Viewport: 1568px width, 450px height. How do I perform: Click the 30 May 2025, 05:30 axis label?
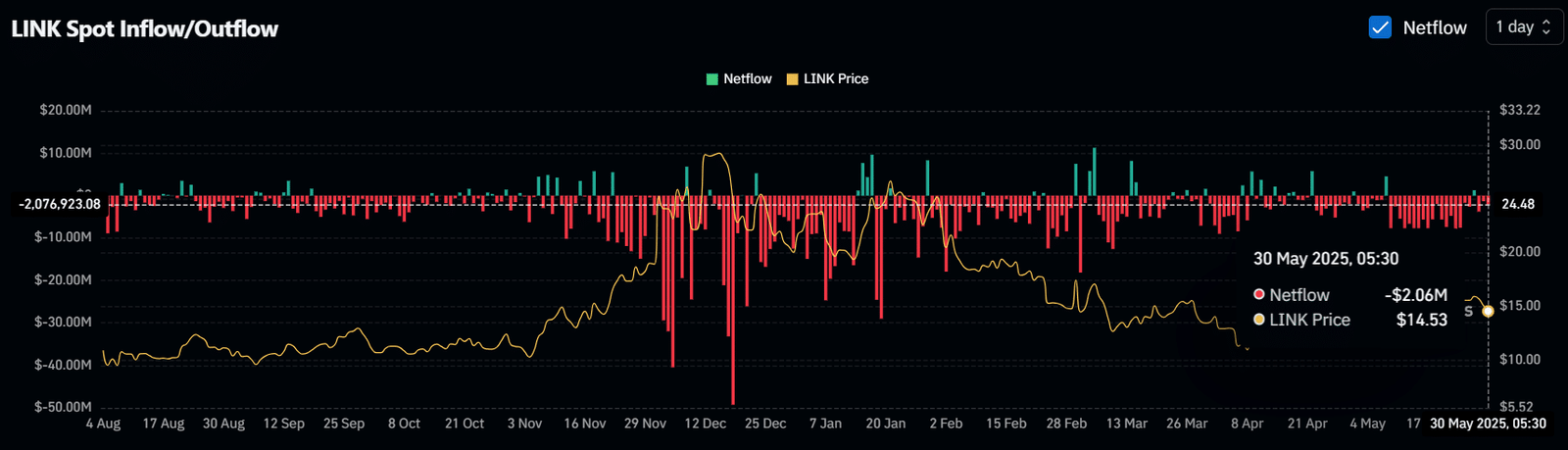[1488, 424]
